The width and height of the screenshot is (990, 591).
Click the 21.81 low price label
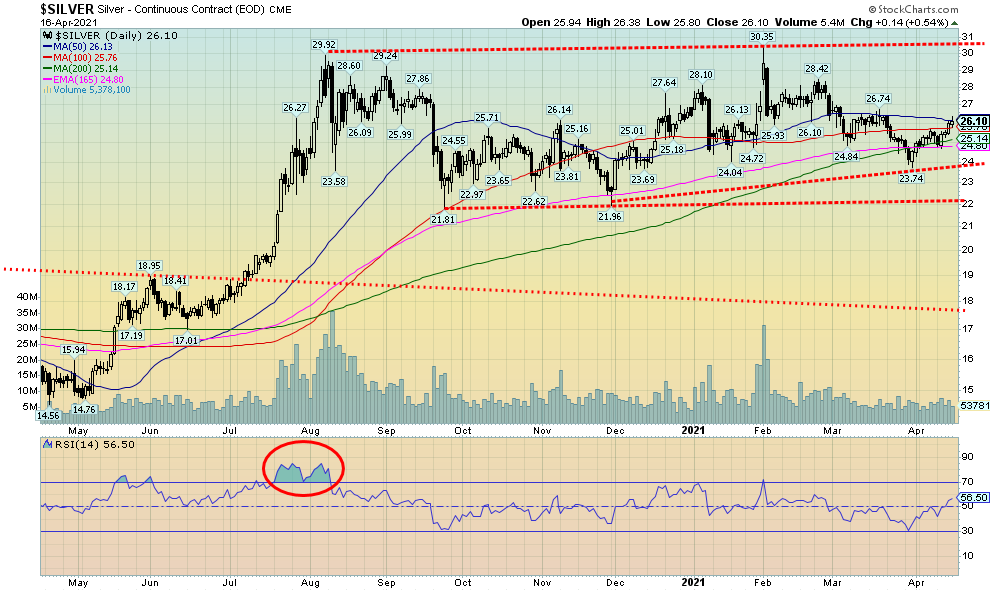(x=442, y=219)
